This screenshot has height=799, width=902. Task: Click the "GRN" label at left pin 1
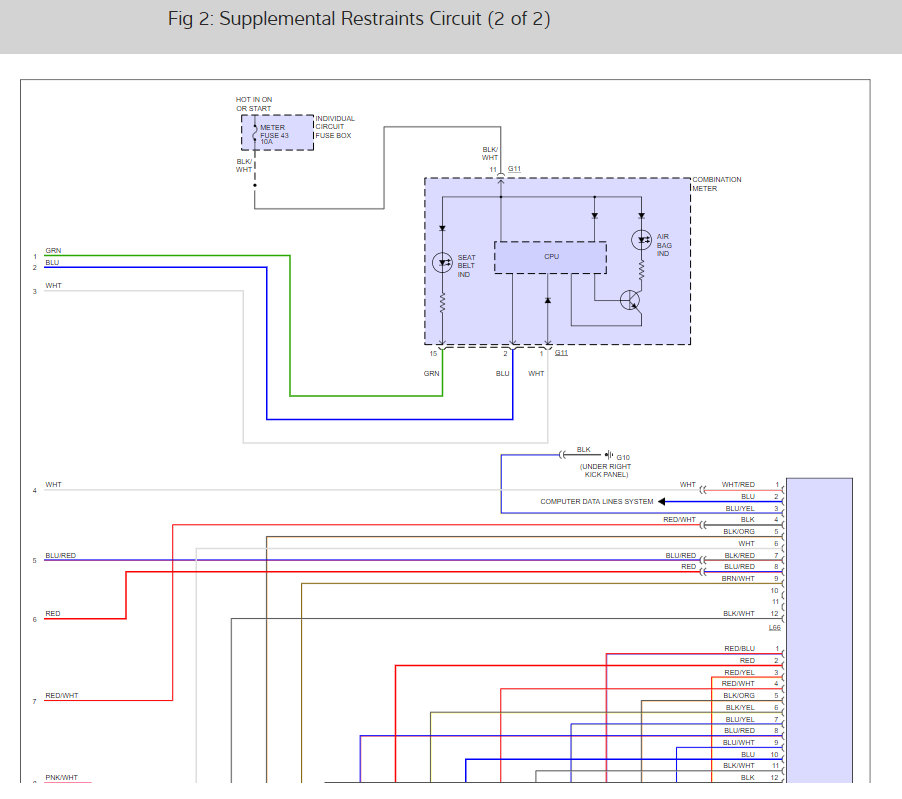point(53,251)
